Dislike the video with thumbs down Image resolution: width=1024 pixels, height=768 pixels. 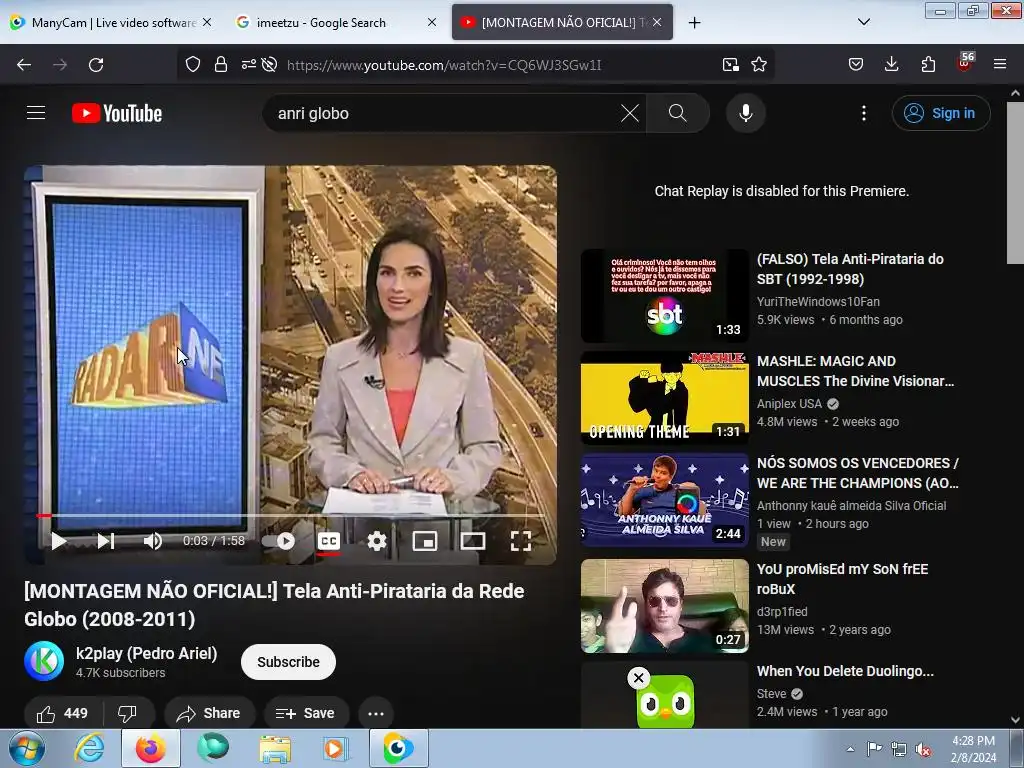[127, 713]
